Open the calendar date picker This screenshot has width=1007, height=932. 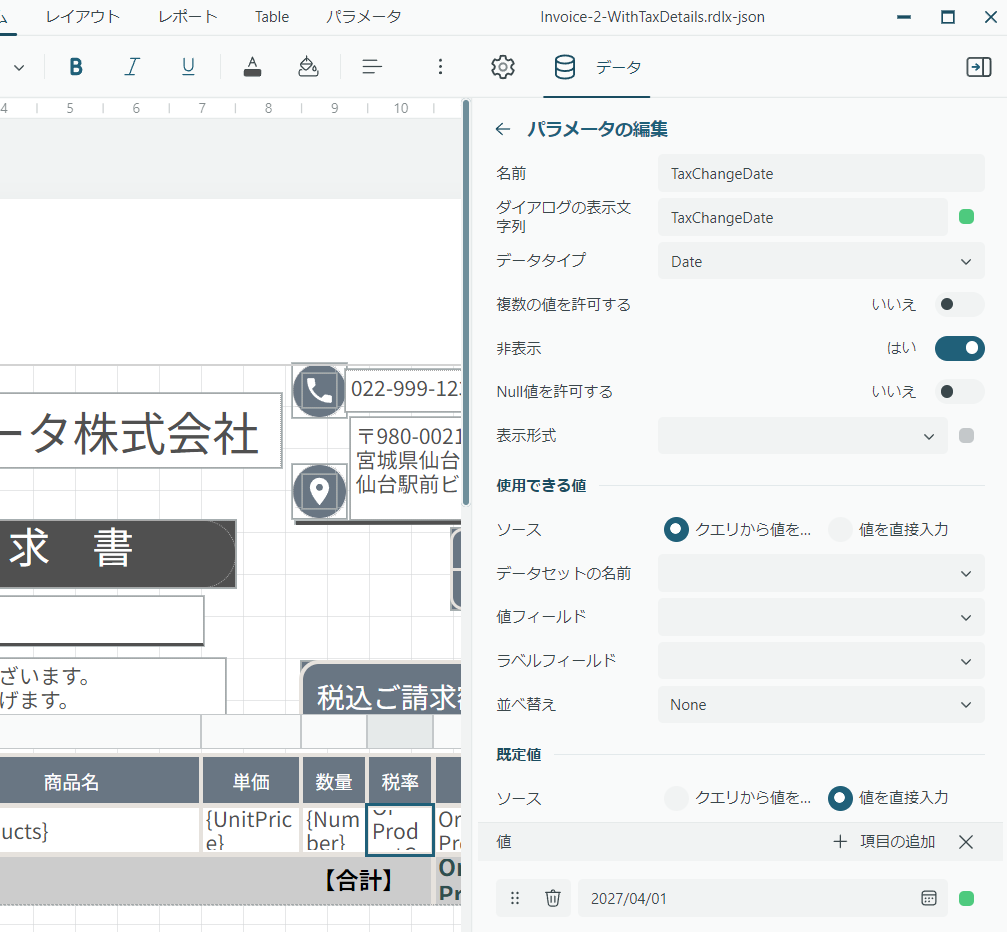coord(929,898)
